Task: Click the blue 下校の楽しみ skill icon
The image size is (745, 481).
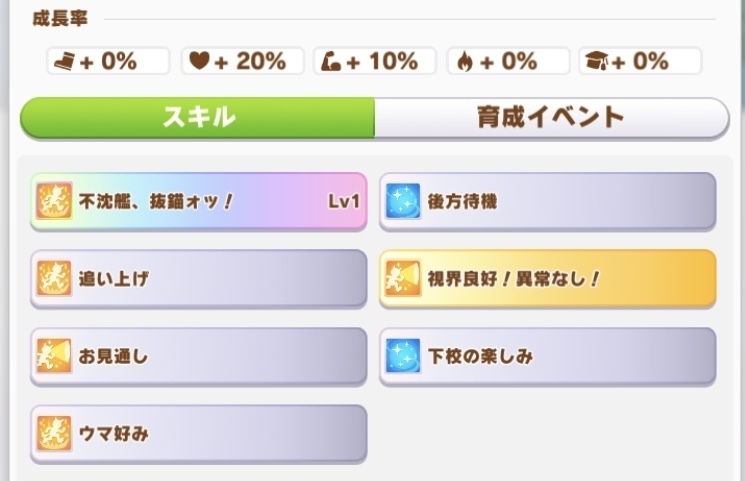Action: click(401, 355)
